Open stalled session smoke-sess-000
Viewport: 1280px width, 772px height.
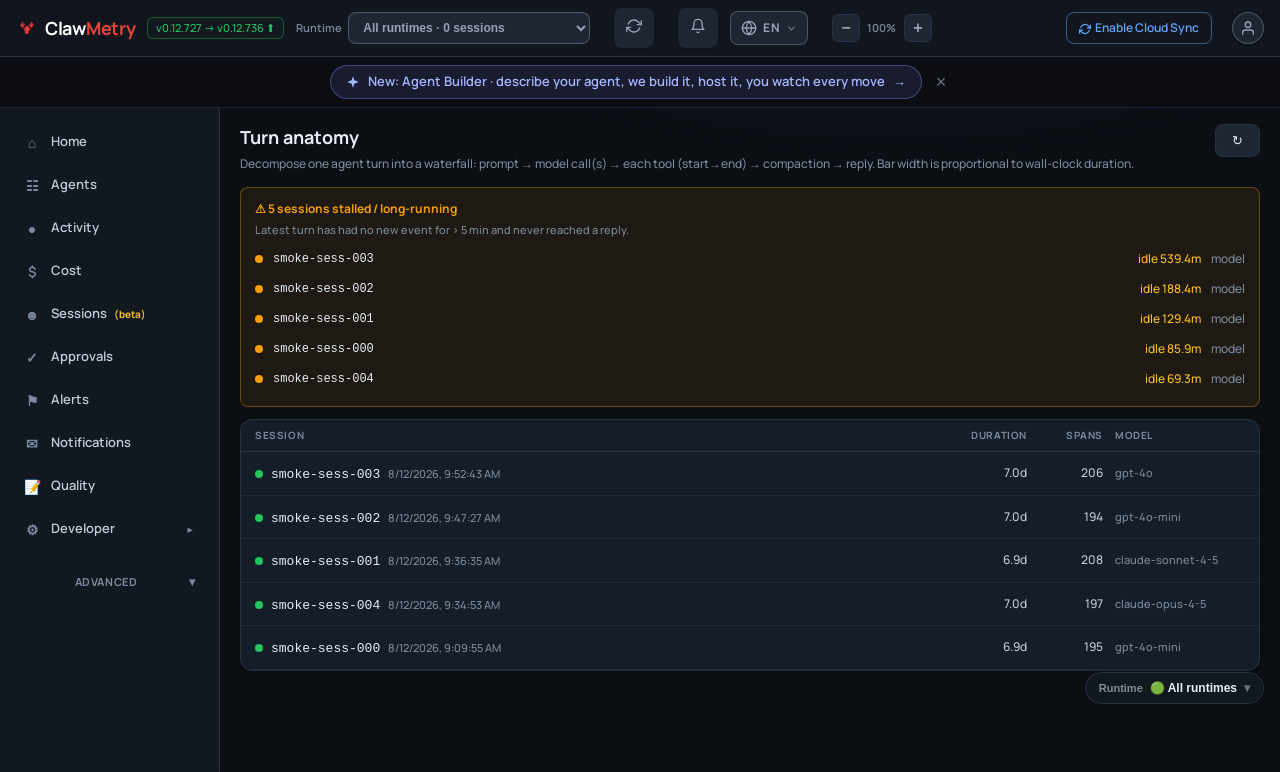coord(750,349)
